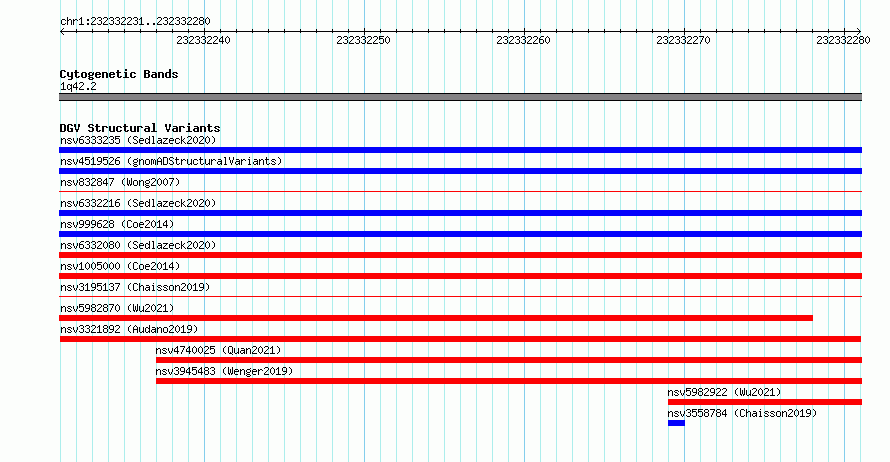Screen dimensions: 890x462
Task: Click the nsv4519526 (gnomADStructuralVariants) label
Action: click(x=171, y=161)
